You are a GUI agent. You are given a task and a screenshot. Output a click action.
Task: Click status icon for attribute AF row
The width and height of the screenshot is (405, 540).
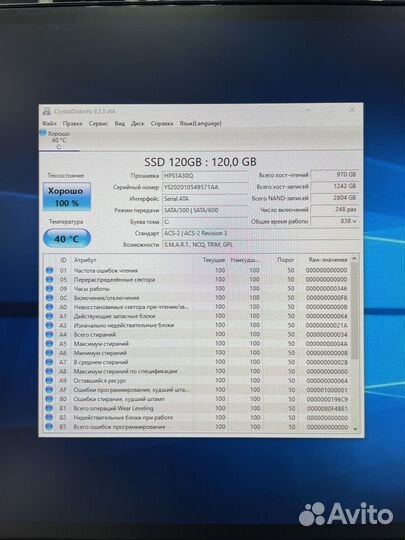coord(49,390)
